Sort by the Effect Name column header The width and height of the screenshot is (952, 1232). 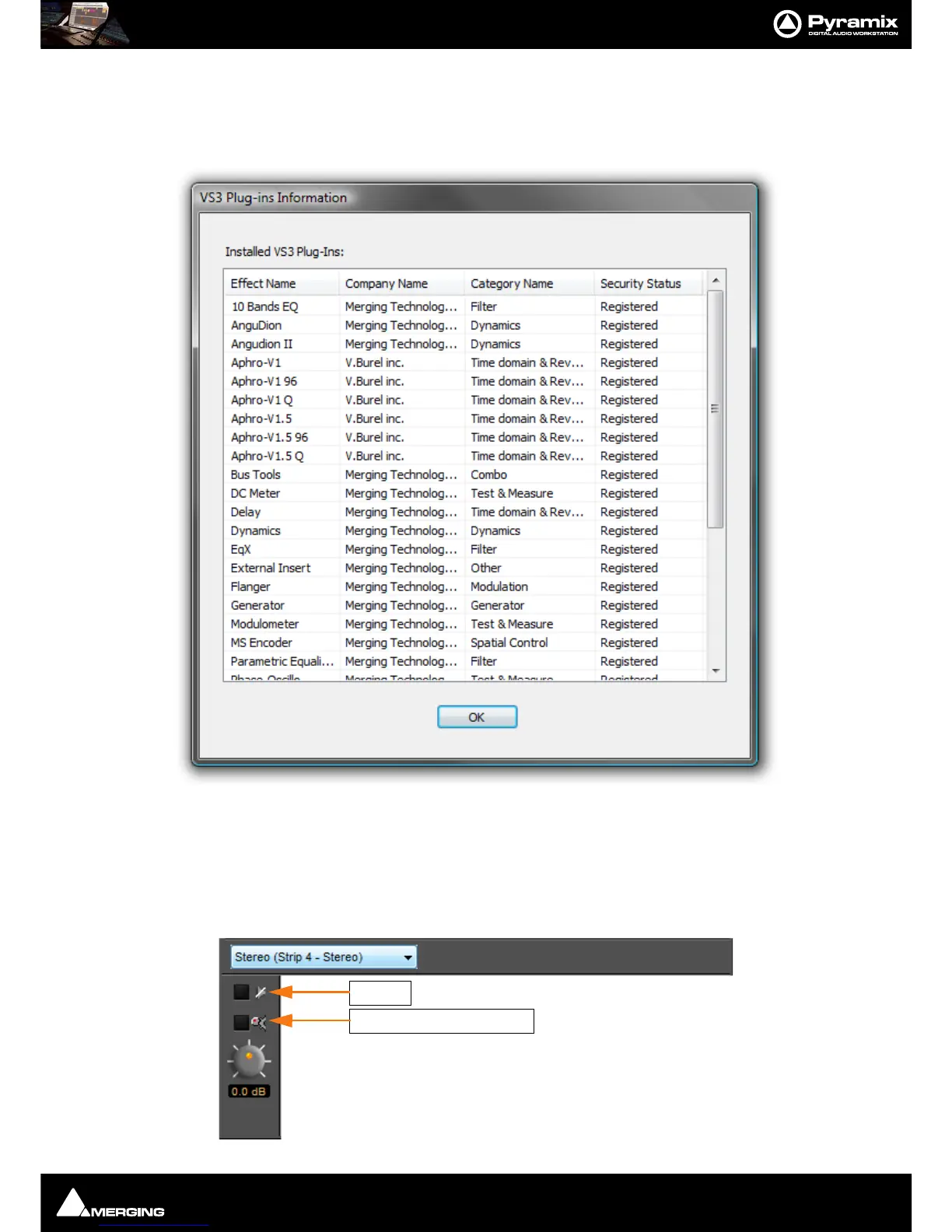282,284
